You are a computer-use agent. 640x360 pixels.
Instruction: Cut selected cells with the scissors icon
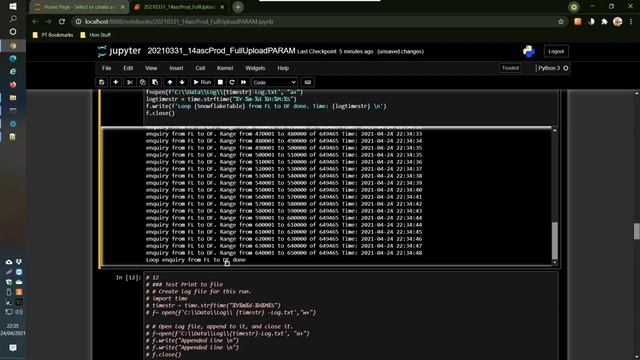tap(130, 82)
